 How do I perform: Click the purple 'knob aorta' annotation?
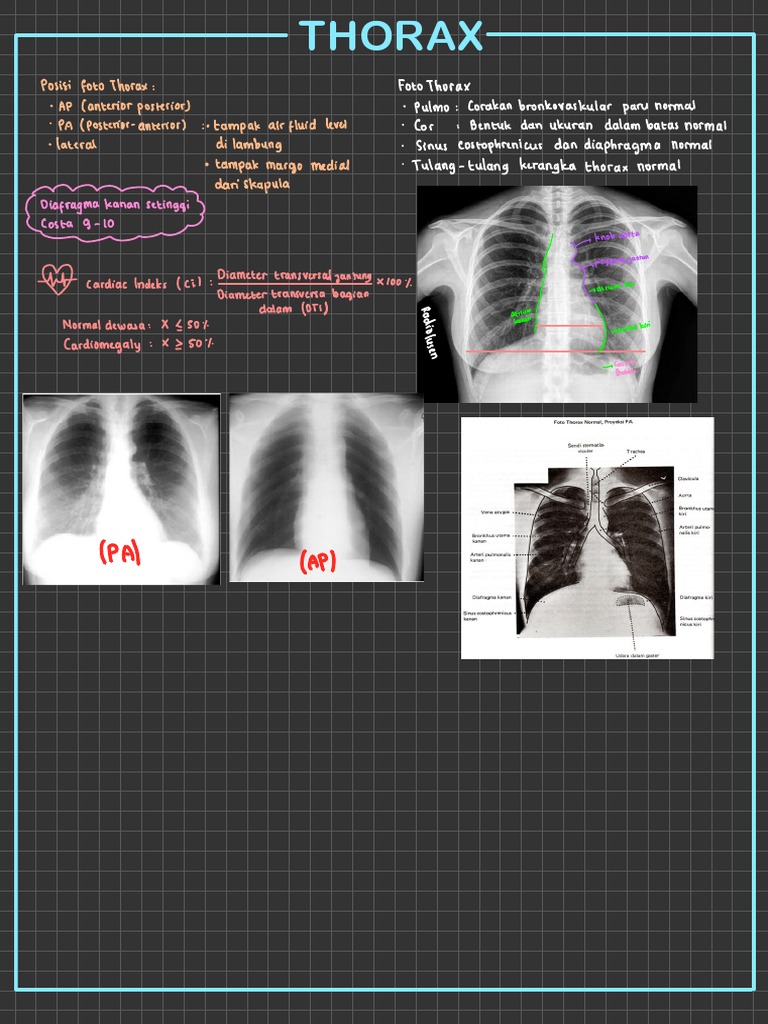coord(617,234)
